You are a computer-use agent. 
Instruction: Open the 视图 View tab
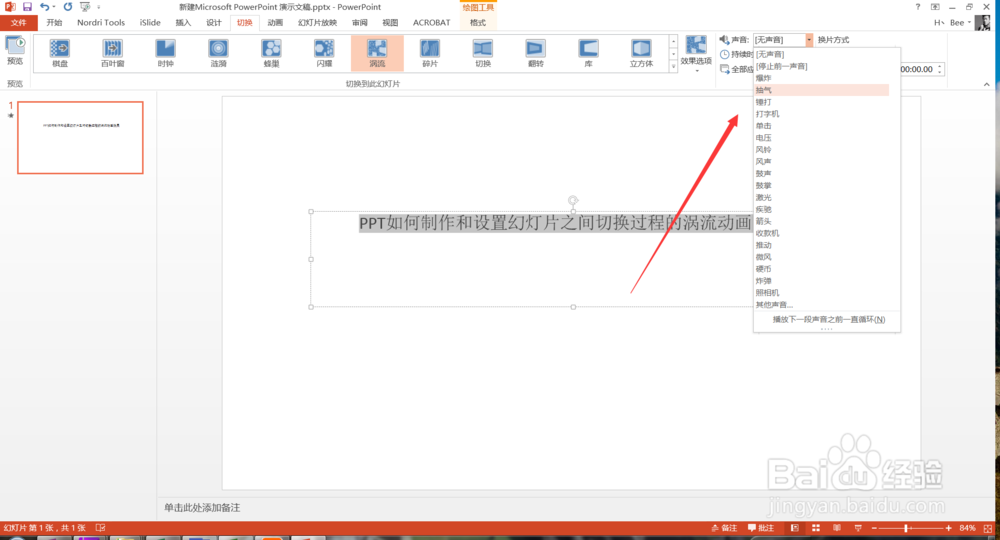[390, 22]
